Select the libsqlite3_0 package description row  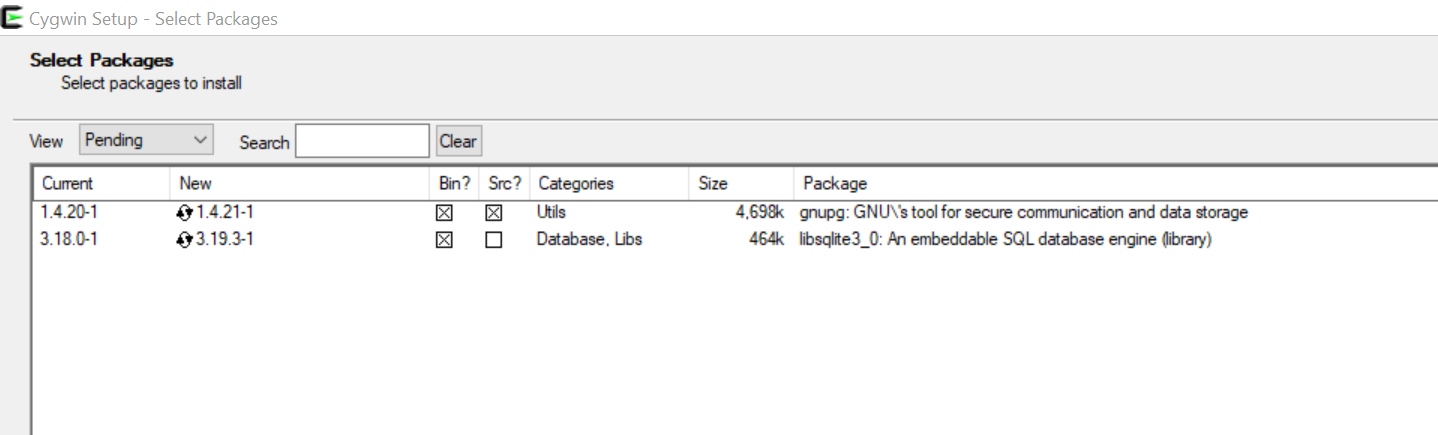(x=1006, y=240)
